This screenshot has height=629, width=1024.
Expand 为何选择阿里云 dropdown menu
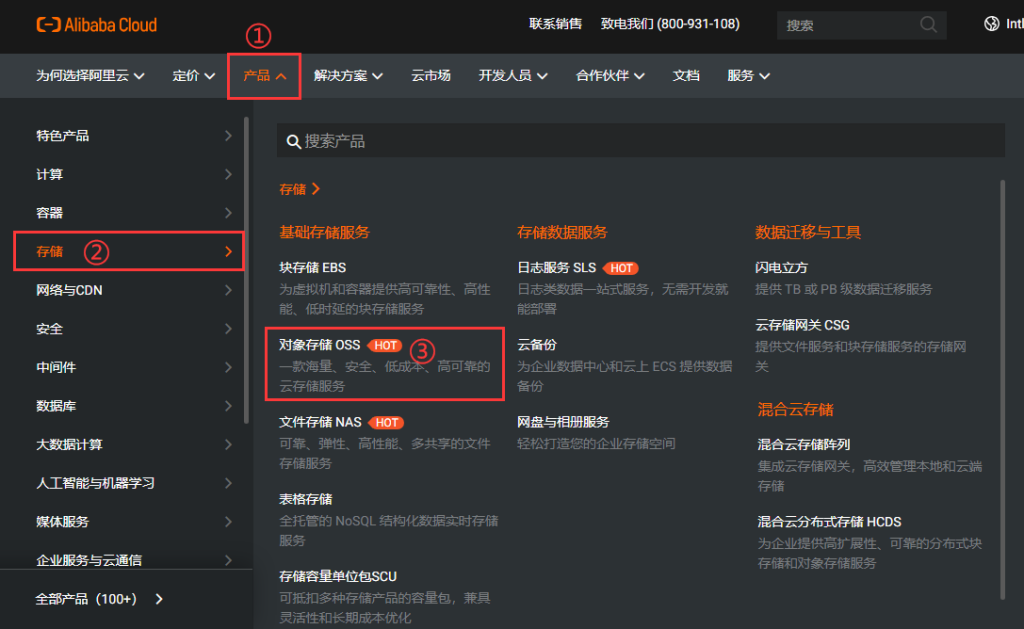[90, 76]
